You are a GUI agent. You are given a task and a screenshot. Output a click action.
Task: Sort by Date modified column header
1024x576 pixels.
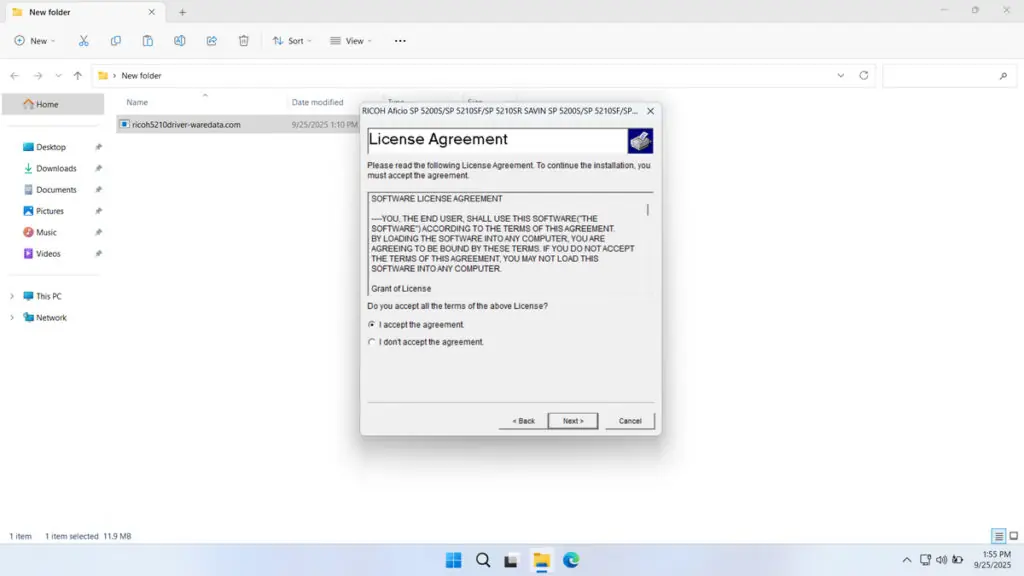tap(317, 103)
